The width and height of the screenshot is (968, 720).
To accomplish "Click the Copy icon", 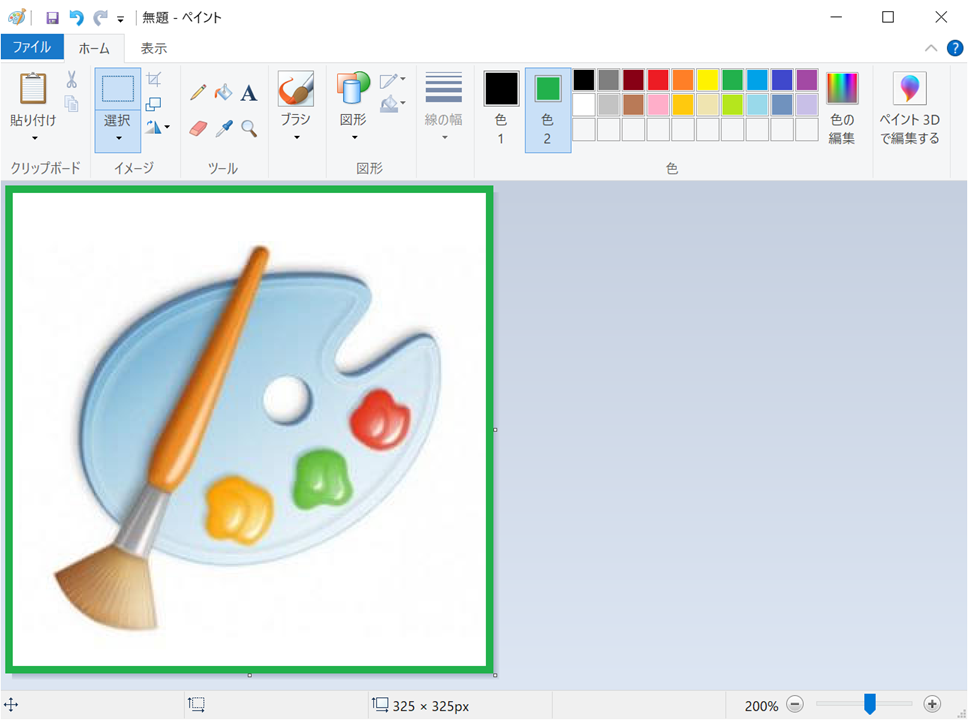I will (x=72, y=104).
